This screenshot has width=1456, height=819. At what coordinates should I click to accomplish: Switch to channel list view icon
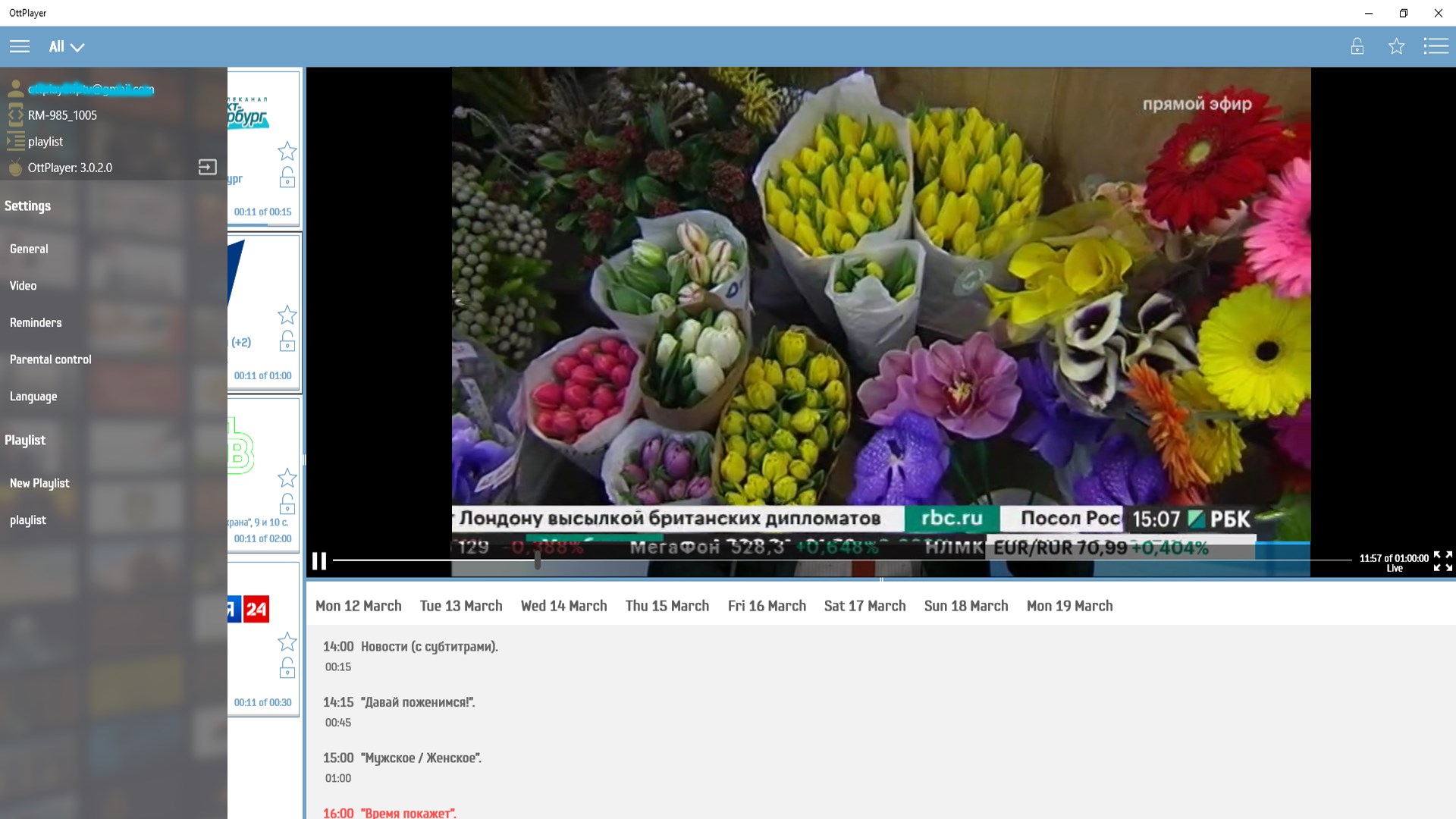tap(1437, 46)
